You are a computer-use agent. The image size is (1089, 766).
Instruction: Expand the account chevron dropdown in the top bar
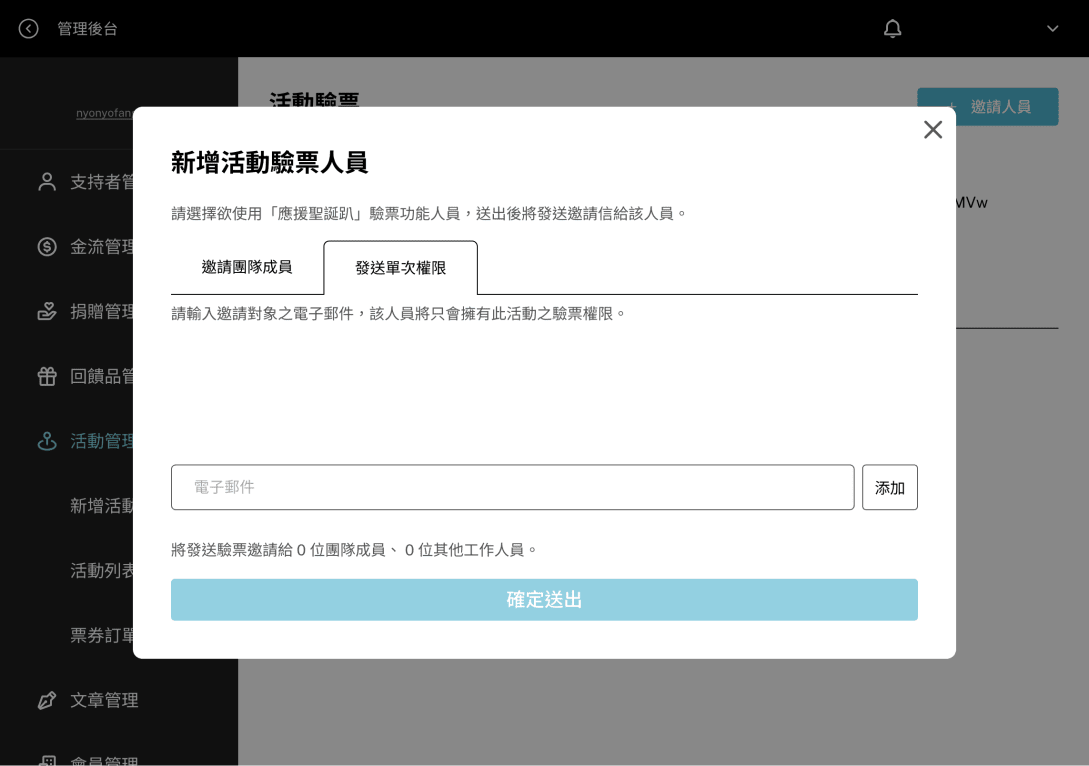[x=1052, y=28]
